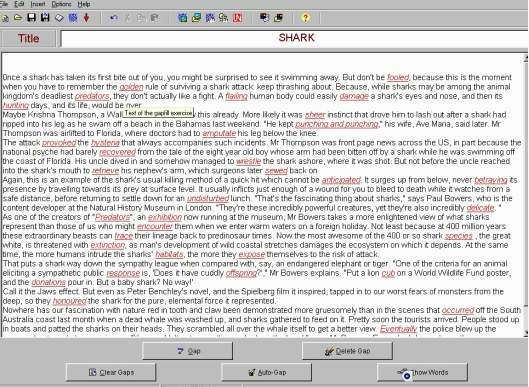Click the yellow question mark help icon

pos(305,18)
